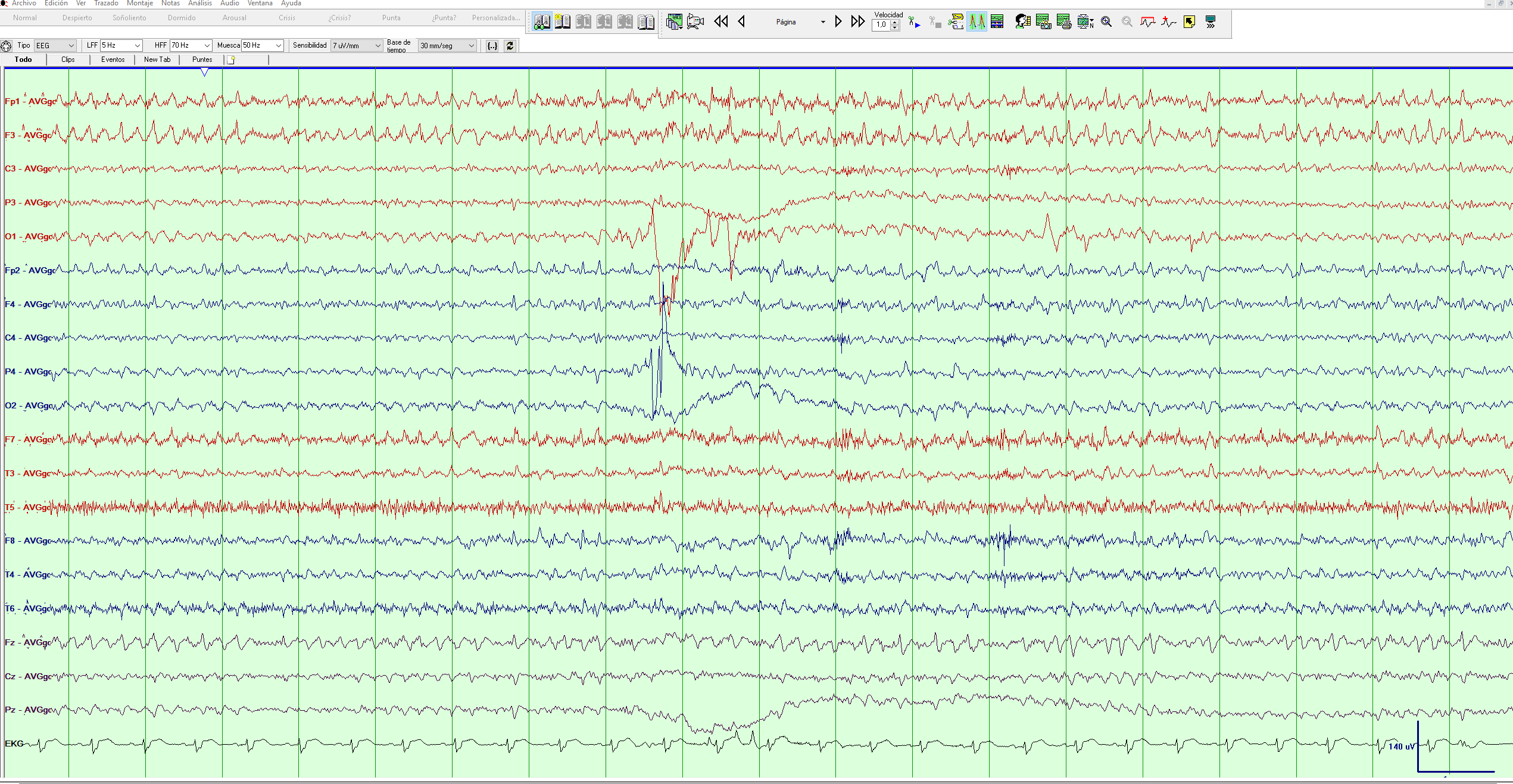This screenshot has height=784, width=1513.
Task: Mark state as Normal
Action: [x=25, y=18]
